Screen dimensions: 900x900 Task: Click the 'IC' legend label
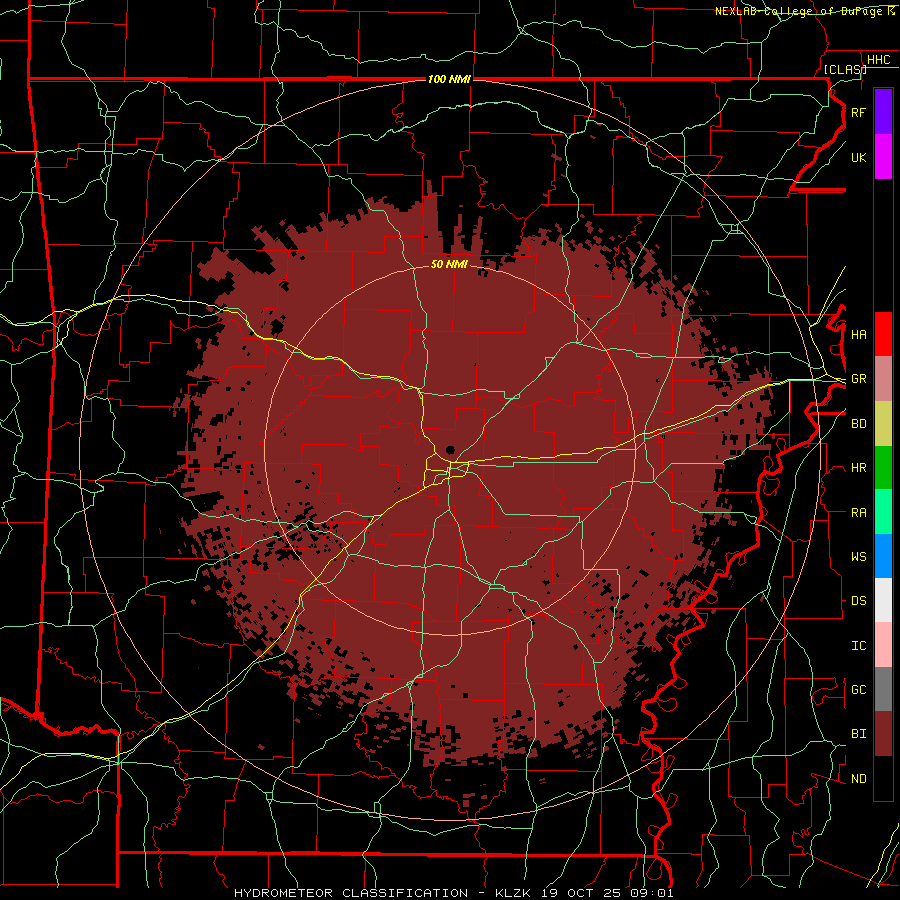coord(859,646)
